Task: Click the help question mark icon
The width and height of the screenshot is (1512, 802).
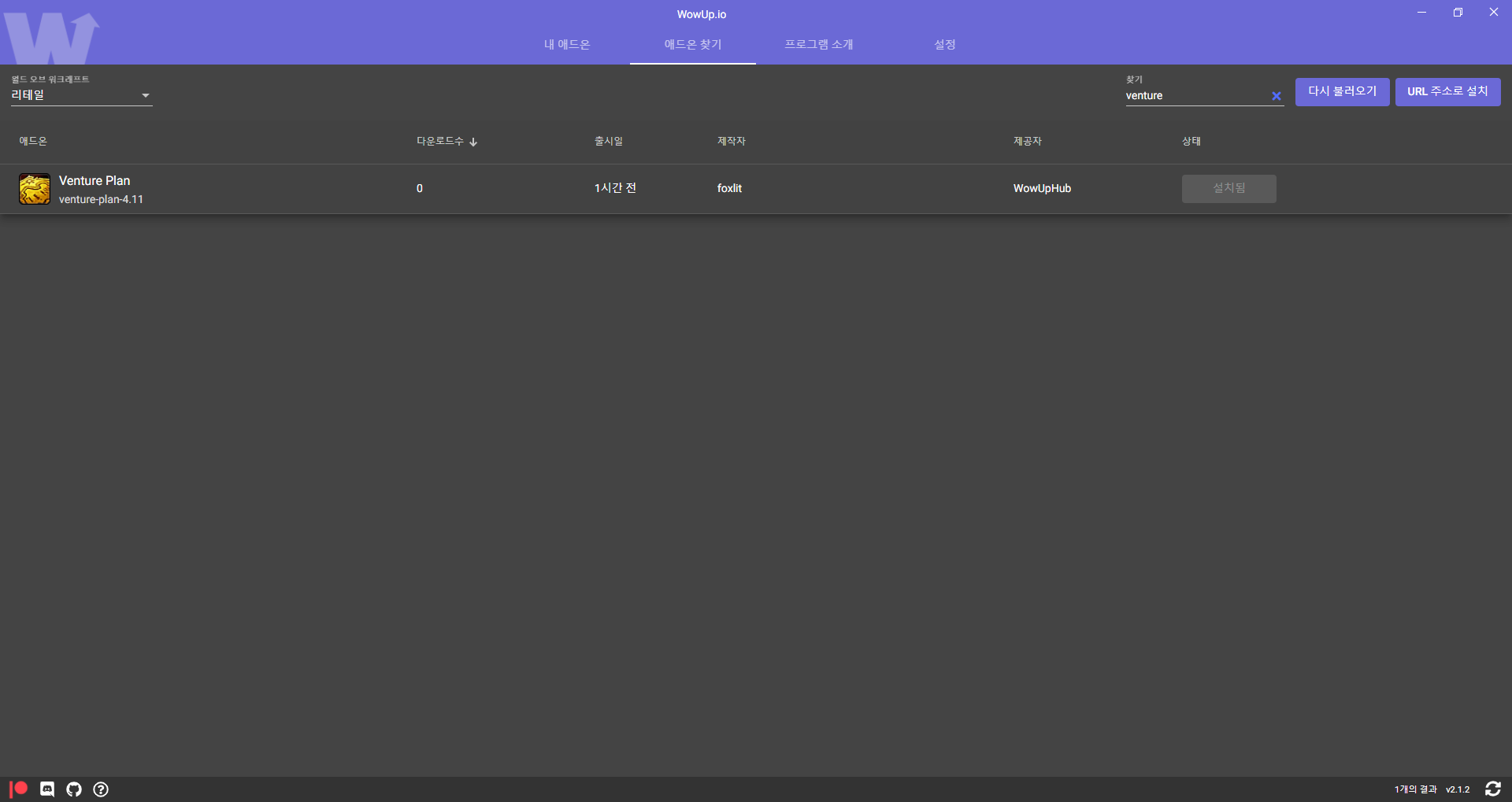Action: point(101,789)
